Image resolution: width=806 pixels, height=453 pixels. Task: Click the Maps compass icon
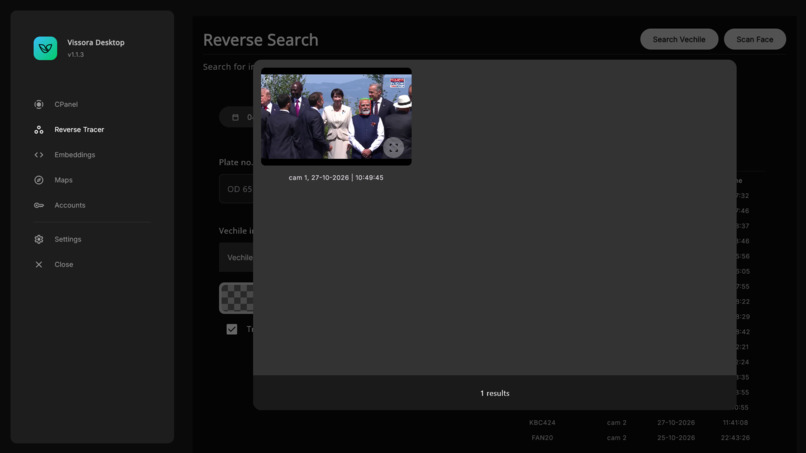(x=39, y=180)
